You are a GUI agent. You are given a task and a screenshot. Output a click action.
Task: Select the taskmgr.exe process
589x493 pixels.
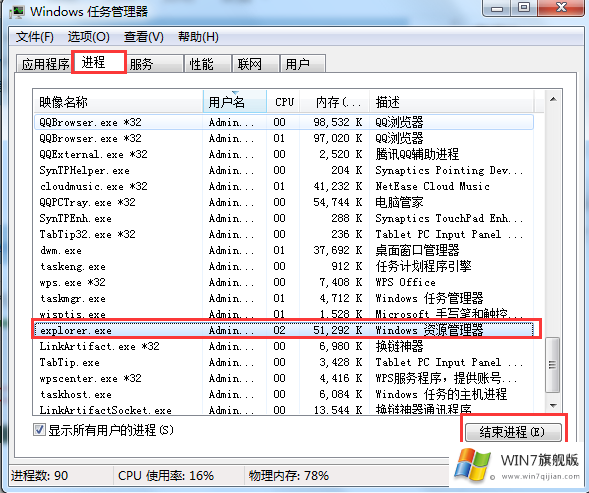click(x=284, y=298)
